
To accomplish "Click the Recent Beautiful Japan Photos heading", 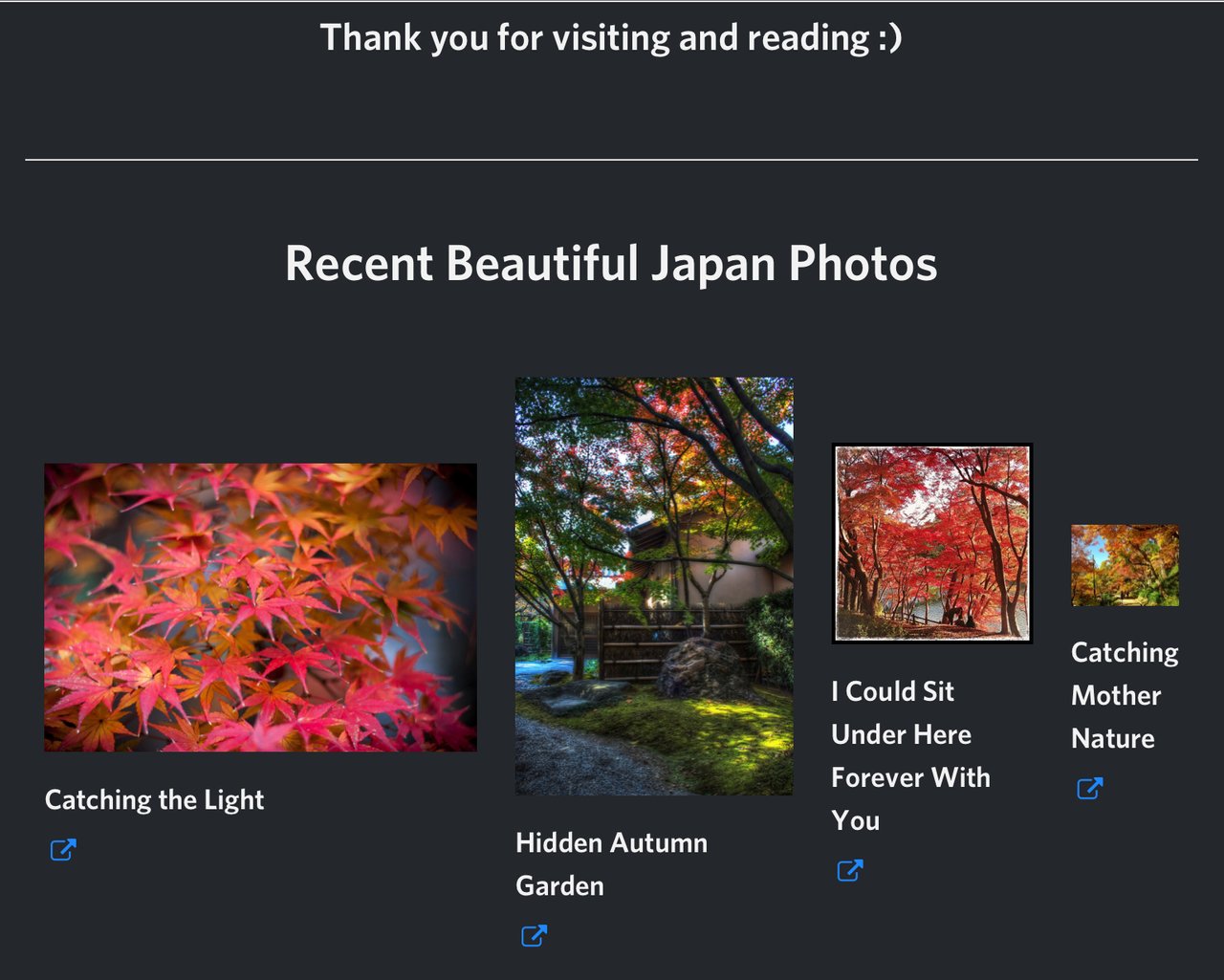I will pyautogui.click(x=611, y=263).
